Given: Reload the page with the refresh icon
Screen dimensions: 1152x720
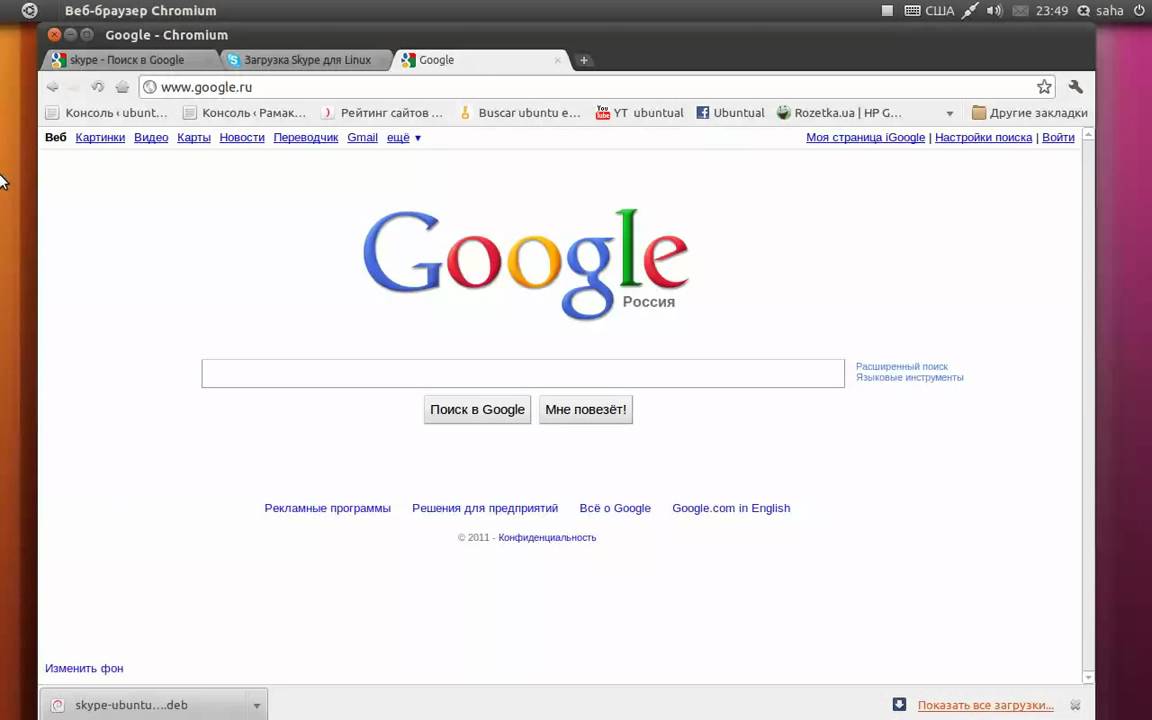Looking at the screenshot, I should click(98, 87).
